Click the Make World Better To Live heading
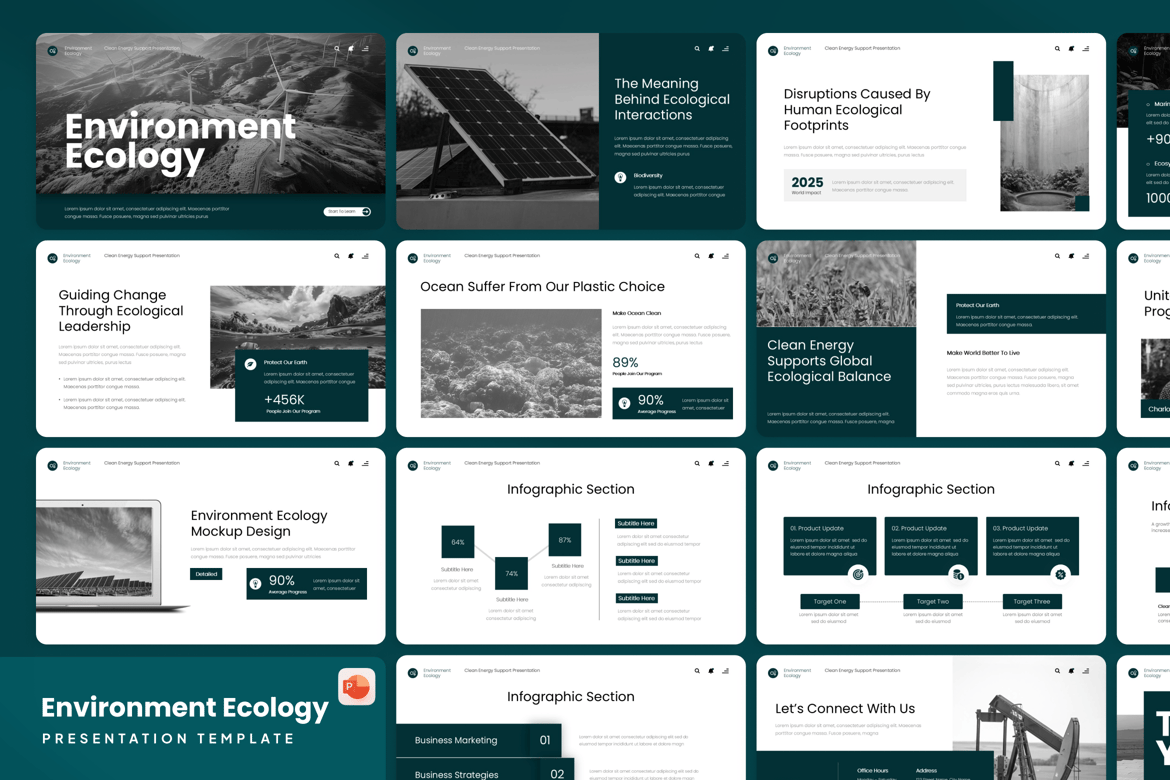 point(983,353)
